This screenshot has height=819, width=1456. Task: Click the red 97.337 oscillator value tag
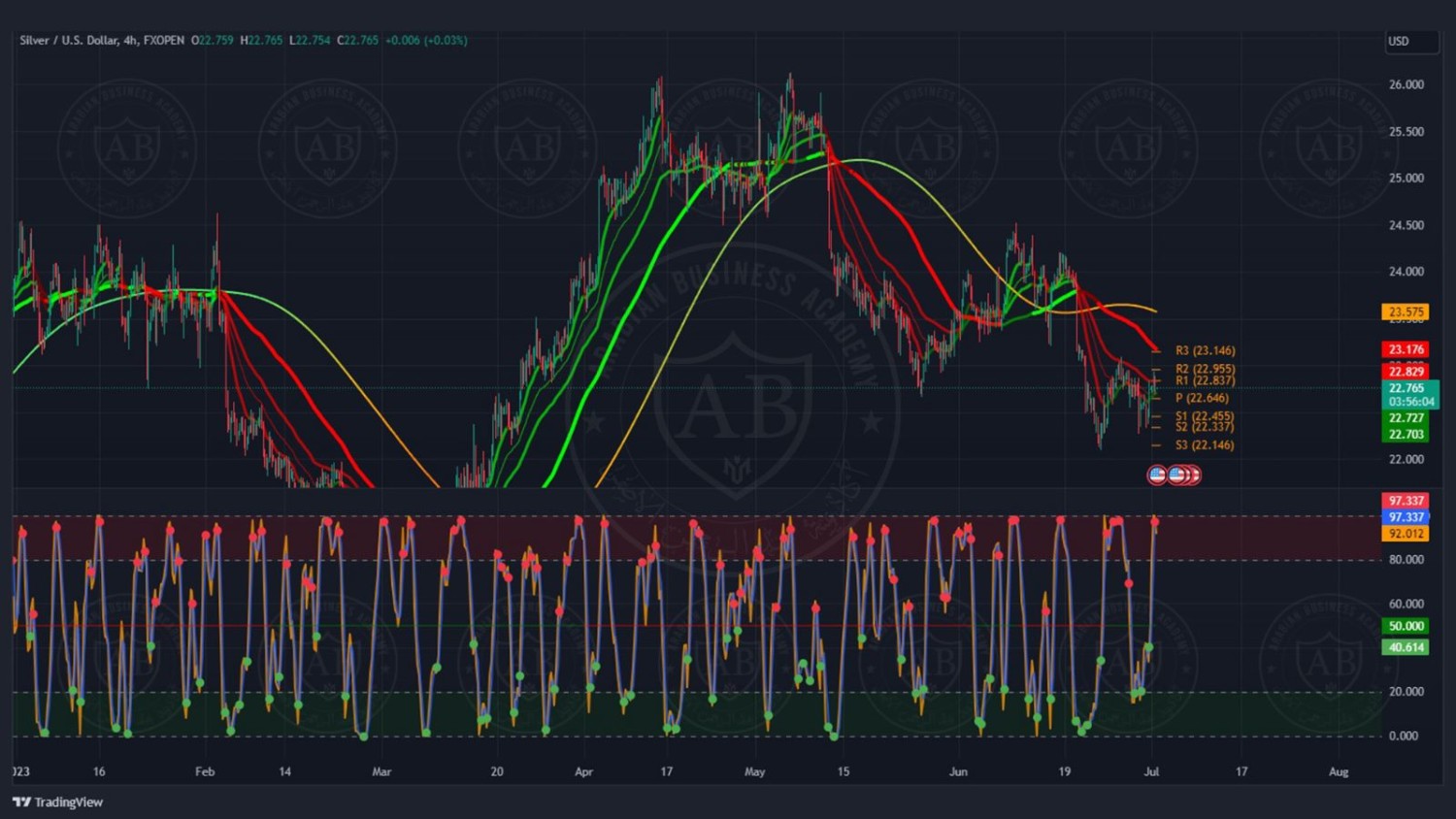pyautogui.click(x=1406, y=502)
